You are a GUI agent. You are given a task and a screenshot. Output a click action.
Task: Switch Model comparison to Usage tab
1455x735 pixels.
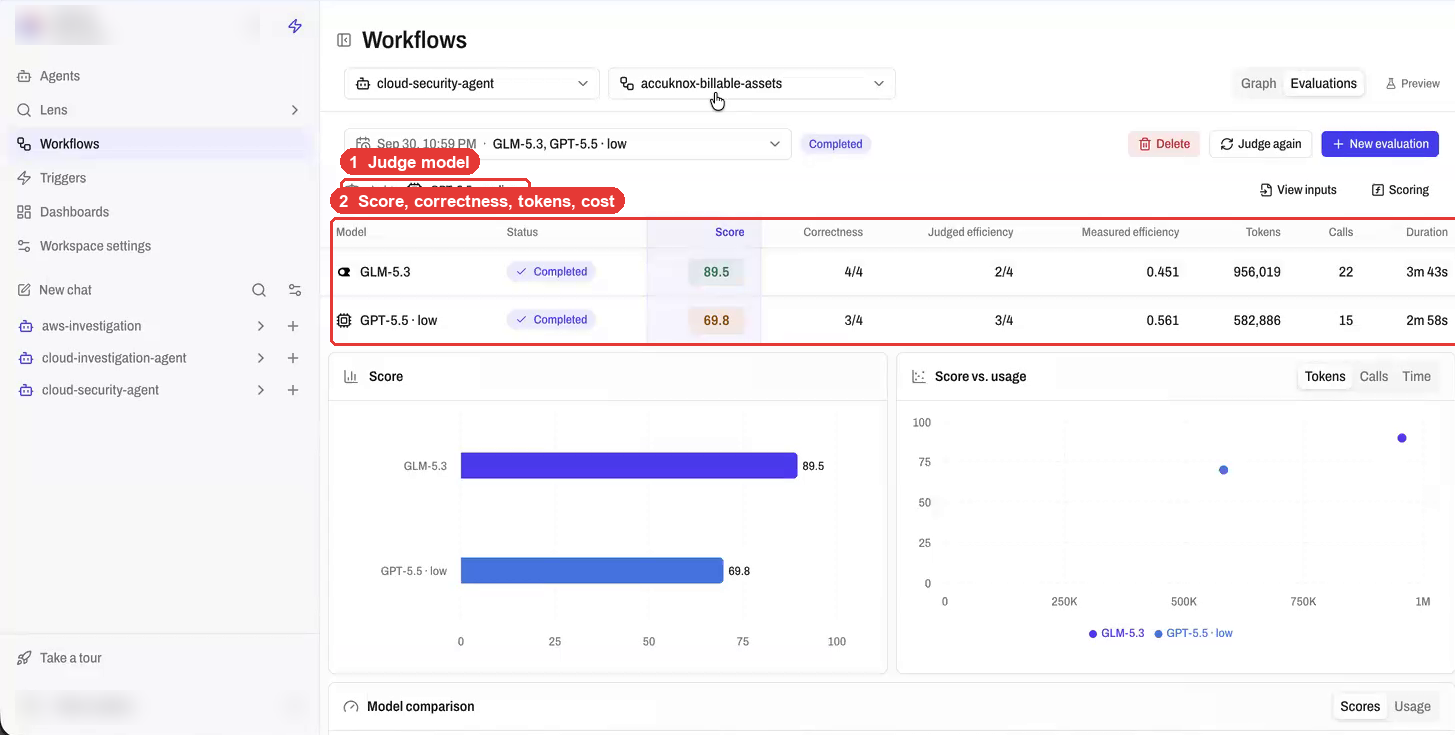1412,706
